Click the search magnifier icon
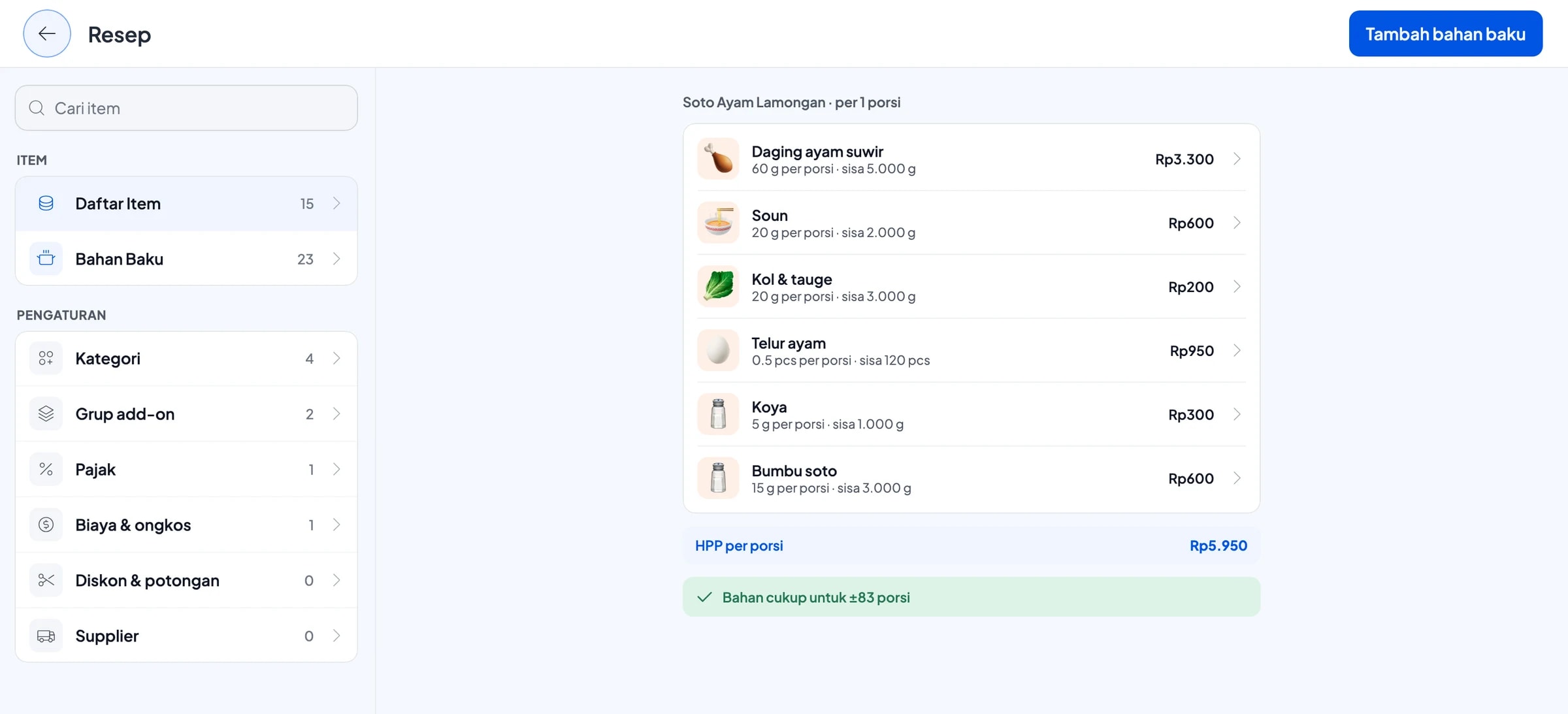The image size is (1568, 714). pos(37,108)
